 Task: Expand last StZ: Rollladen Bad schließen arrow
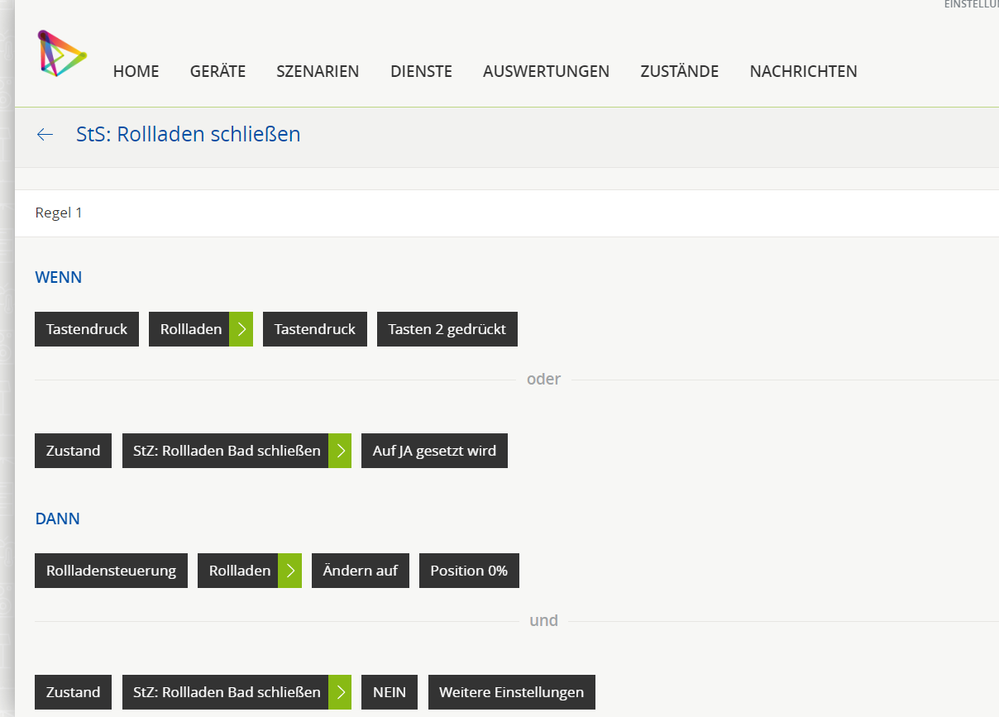click(340, 692)
